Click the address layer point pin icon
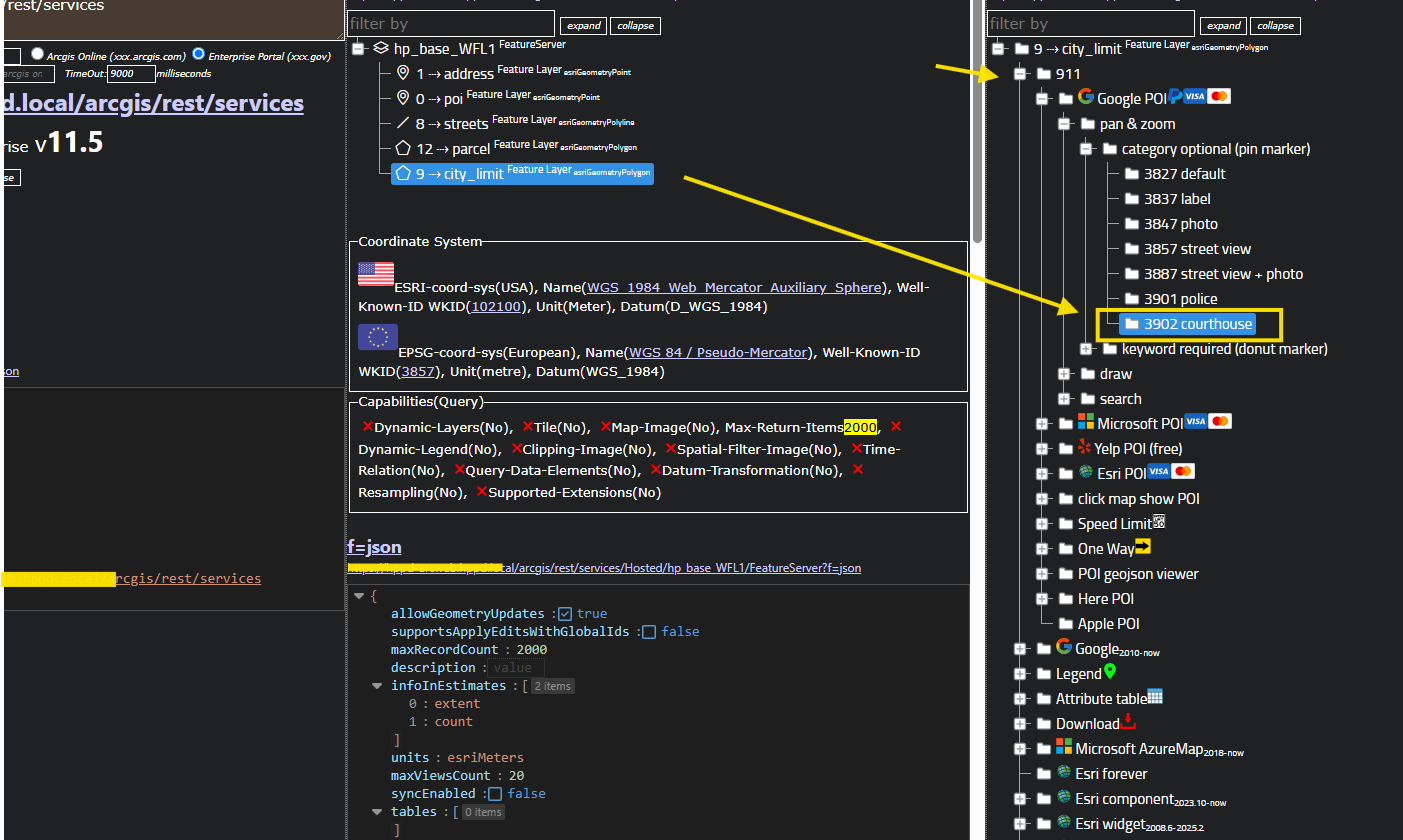1403x840 pixels. (403, 73)
